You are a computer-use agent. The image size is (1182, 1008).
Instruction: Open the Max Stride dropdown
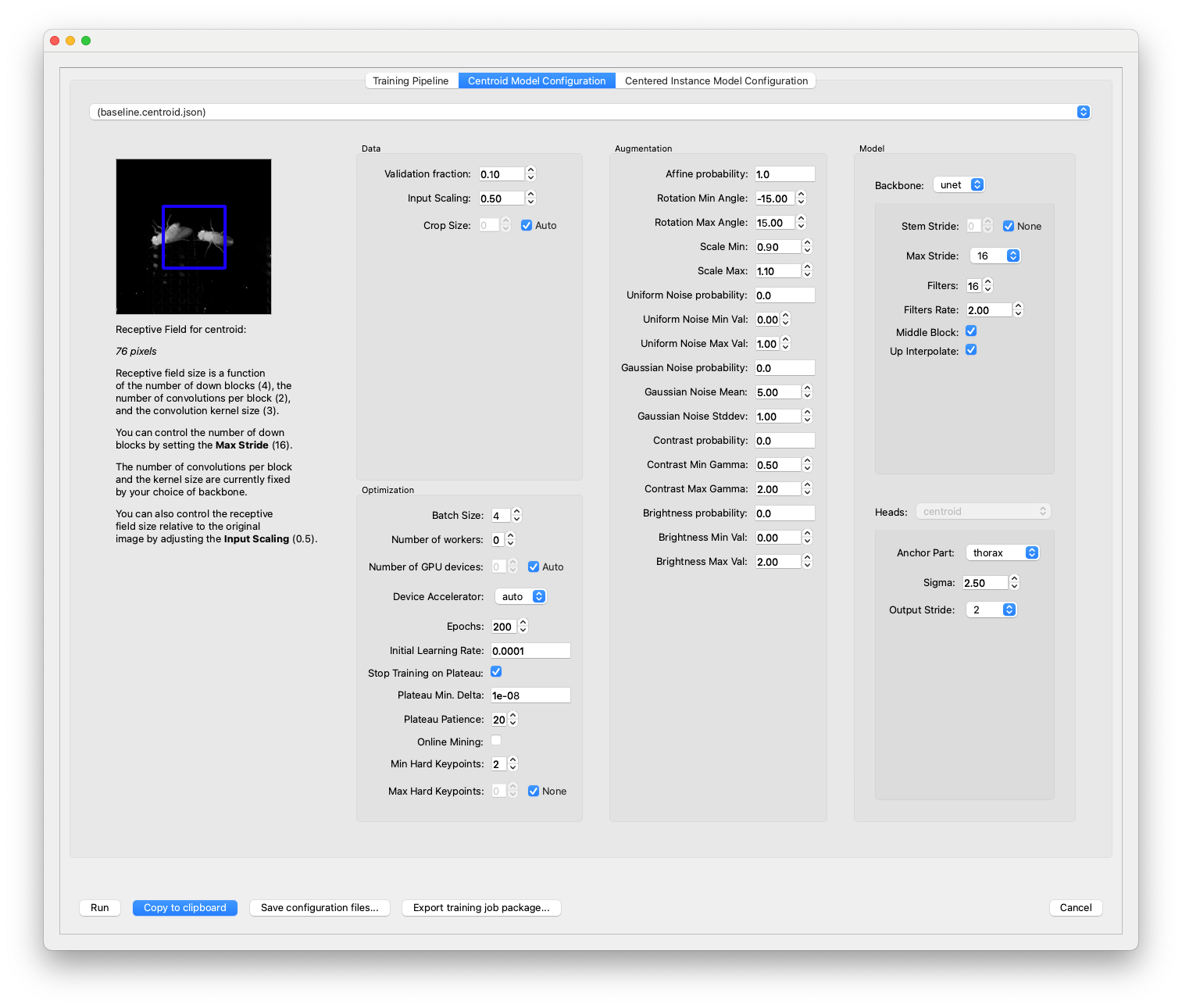pyautogui.click(x=995, y=256)
